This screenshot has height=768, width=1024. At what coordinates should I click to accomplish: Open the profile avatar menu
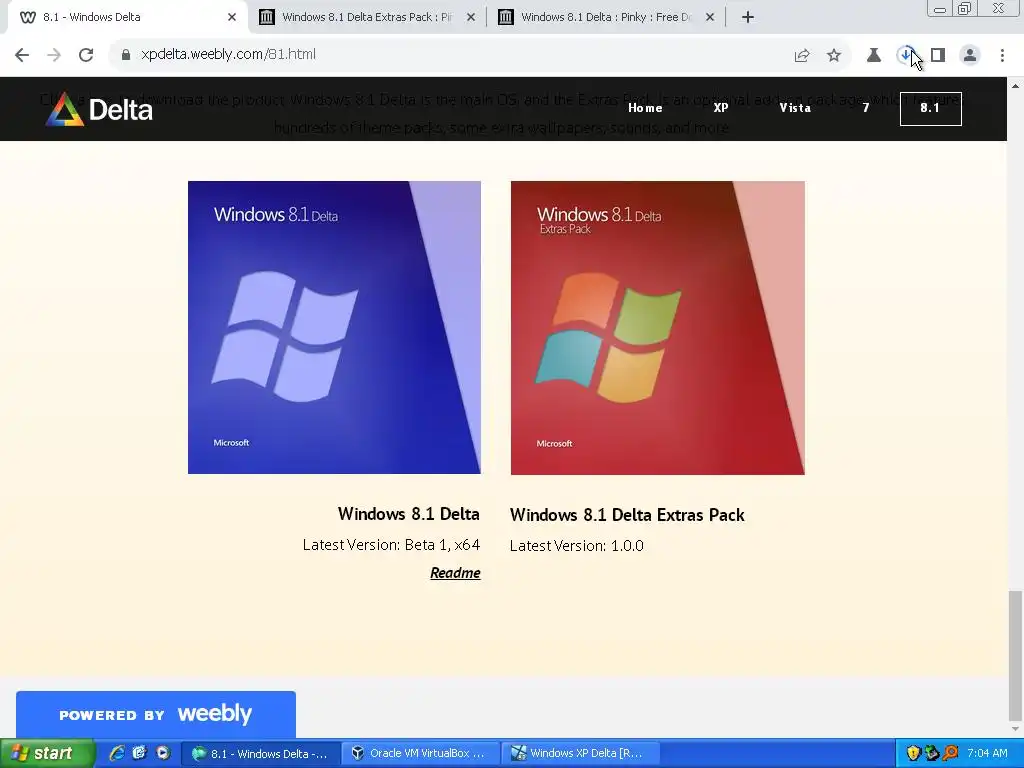(970, 56)
